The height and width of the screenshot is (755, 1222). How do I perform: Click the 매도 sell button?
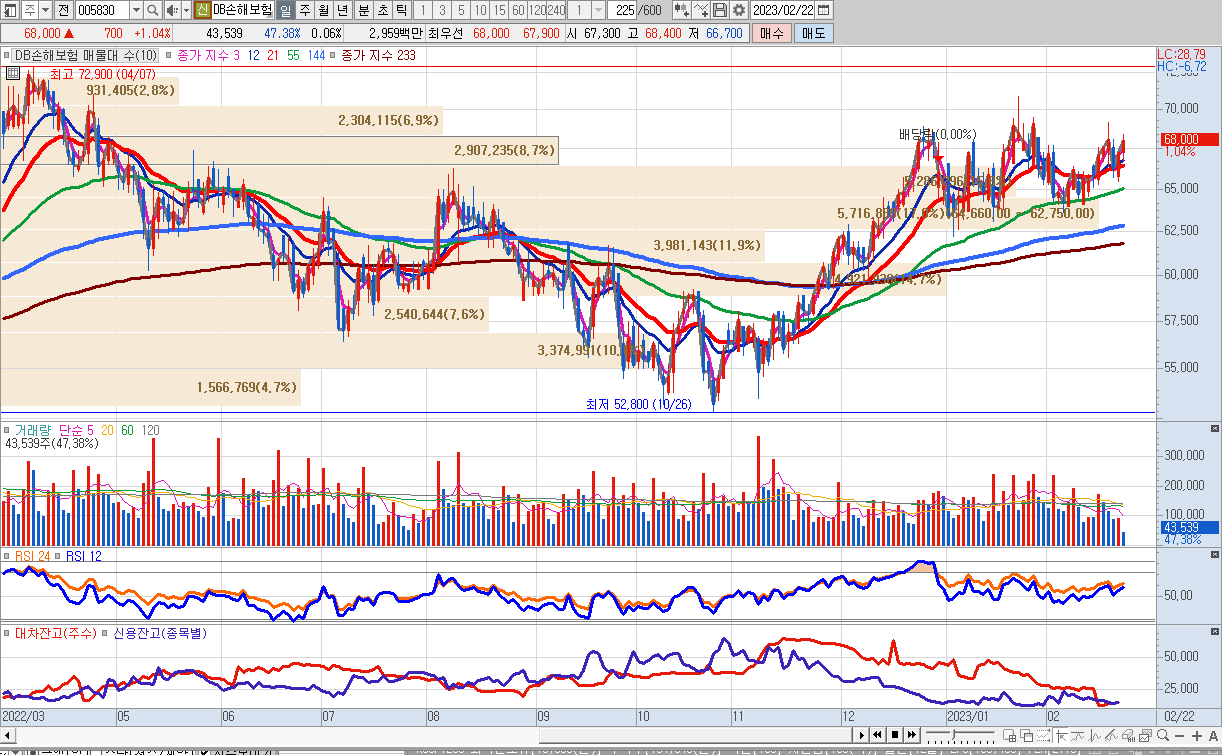[x=813, y=33]
